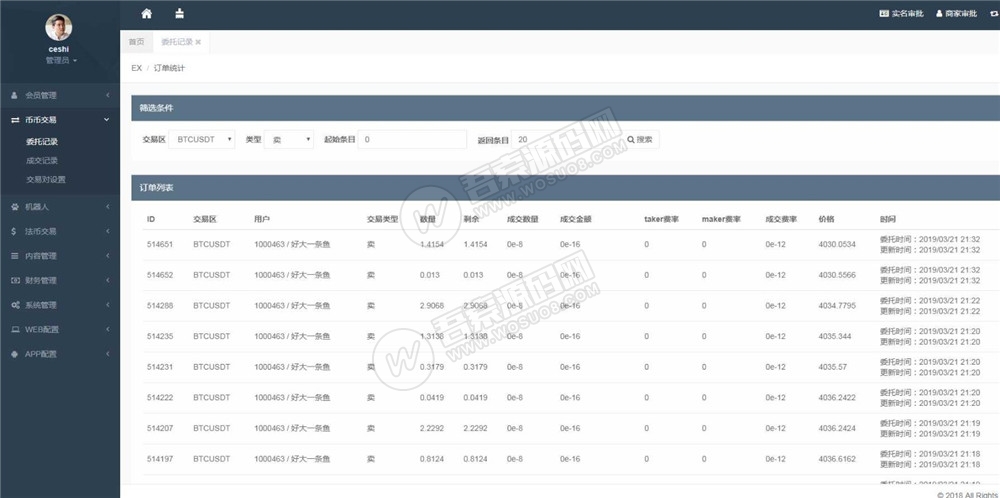1000x498 pixels.
Task: Click the user icon of 会员管理
Action: click(15, 95)
